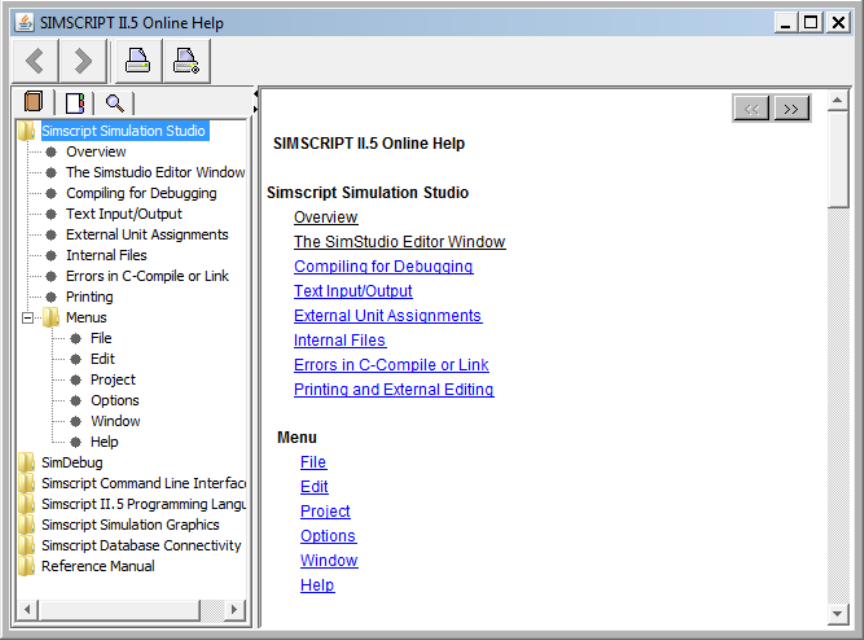
Task: Click the folder icon beside Simscript Simulation Graphics
Action: 26,524
